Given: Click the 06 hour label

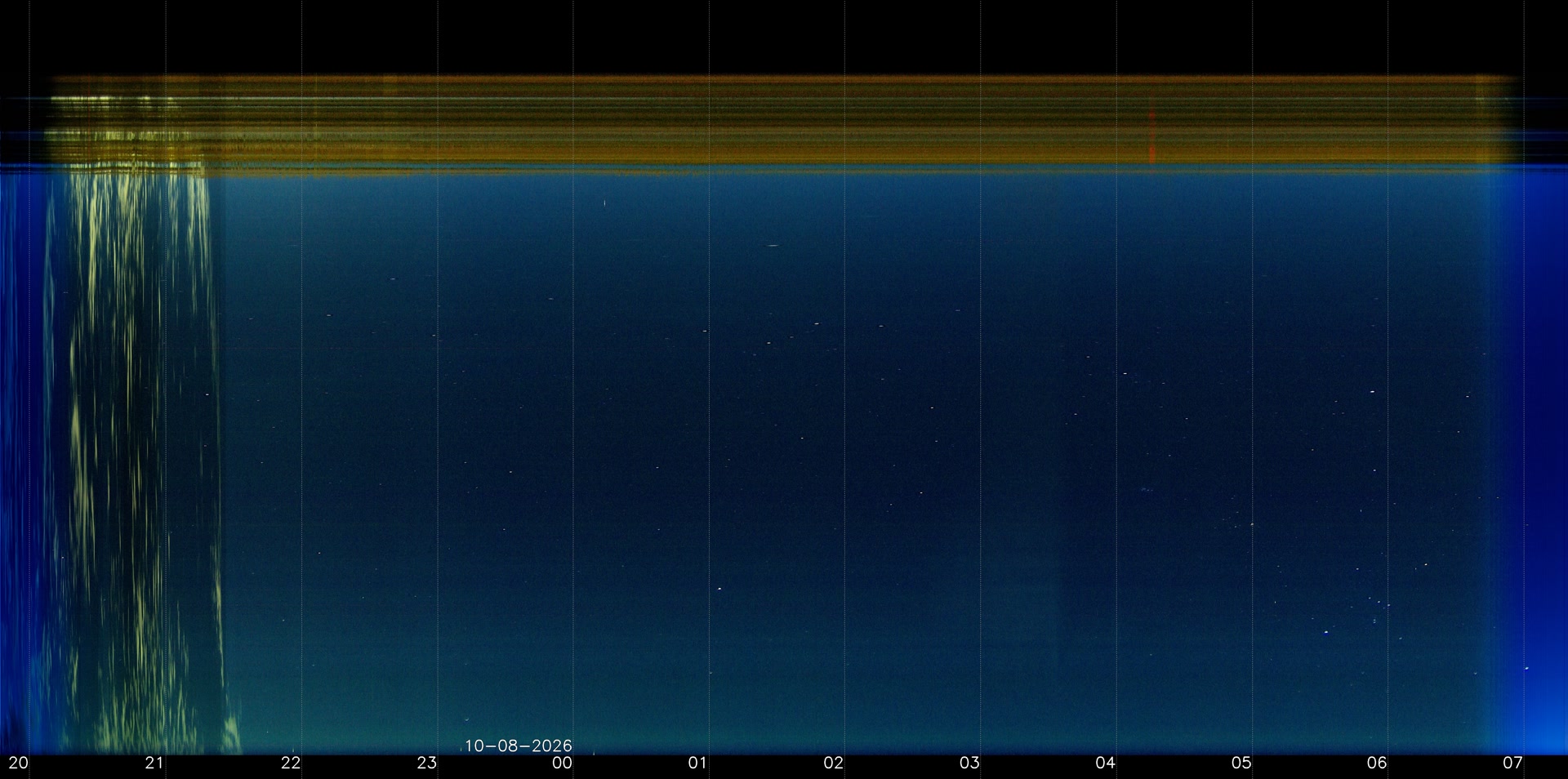Looking at the screenshot, I should click(1377, 763).
